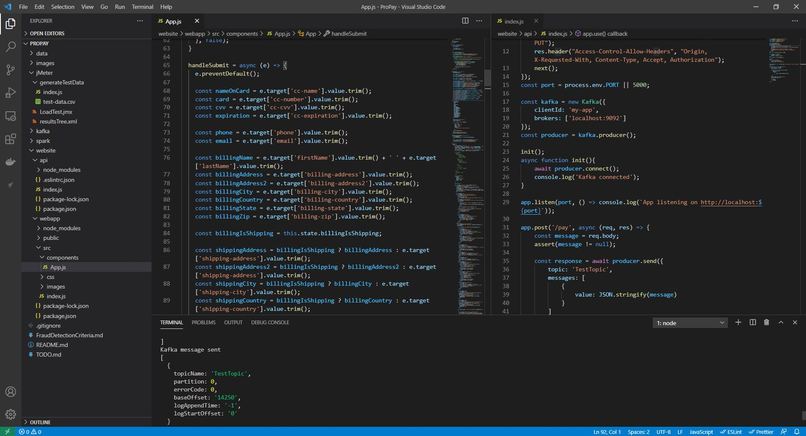The image size is (806, 436).
Task: Click UTF-8 encoding in status bar
Action: point(664,432)
